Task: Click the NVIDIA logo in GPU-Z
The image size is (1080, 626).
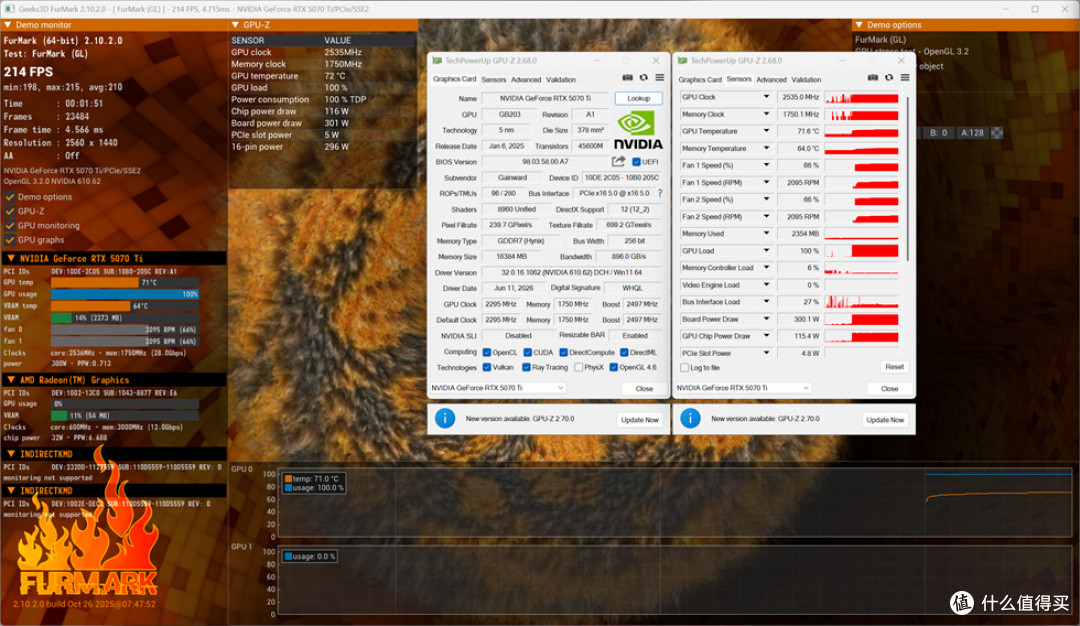Action: click(638, 131)
